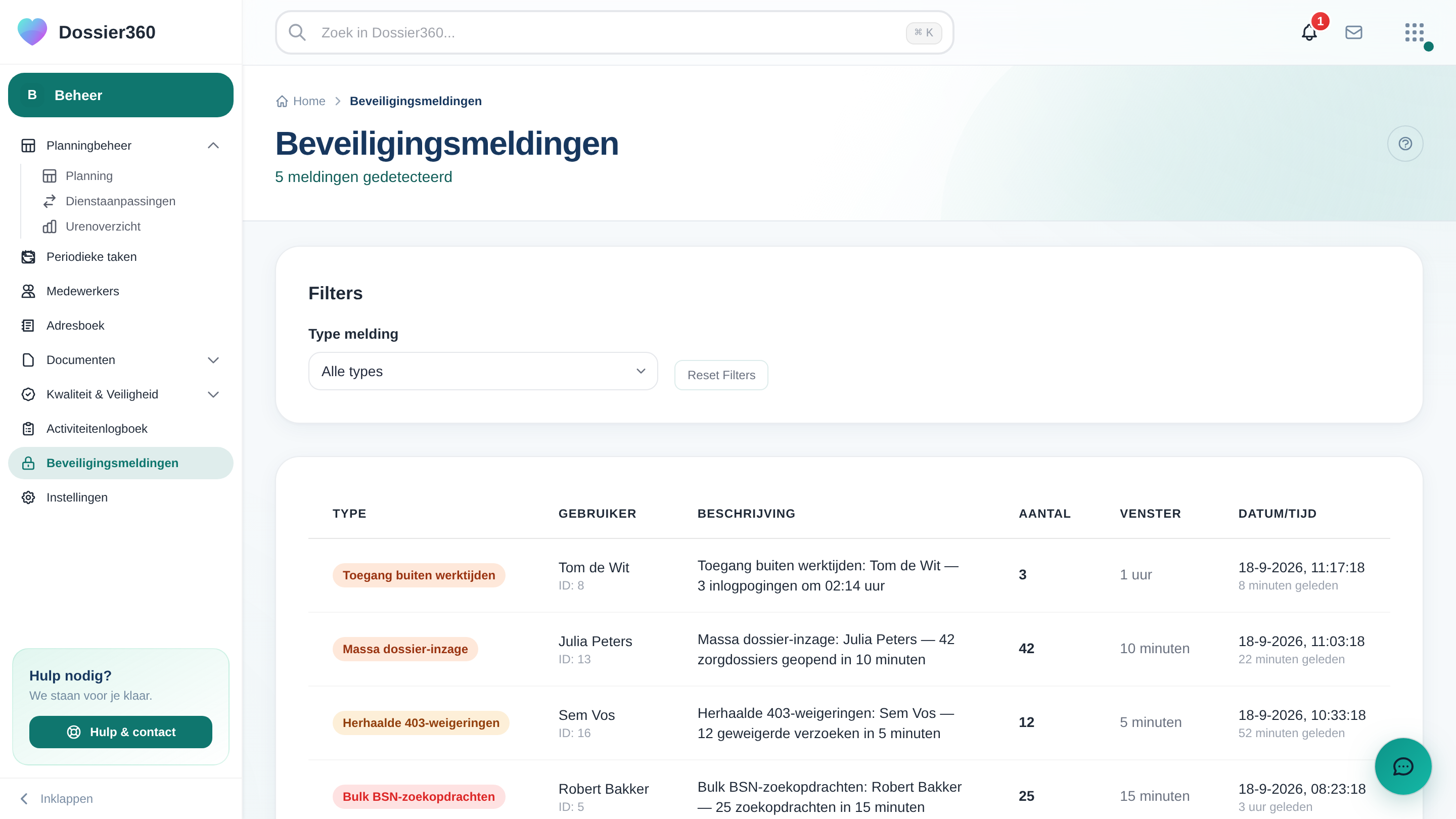Image resolution: width=1456 pixels, height=819 pixels.
Task: Open Periodieke taken in sidebar
Action: [x=121, y=257]
